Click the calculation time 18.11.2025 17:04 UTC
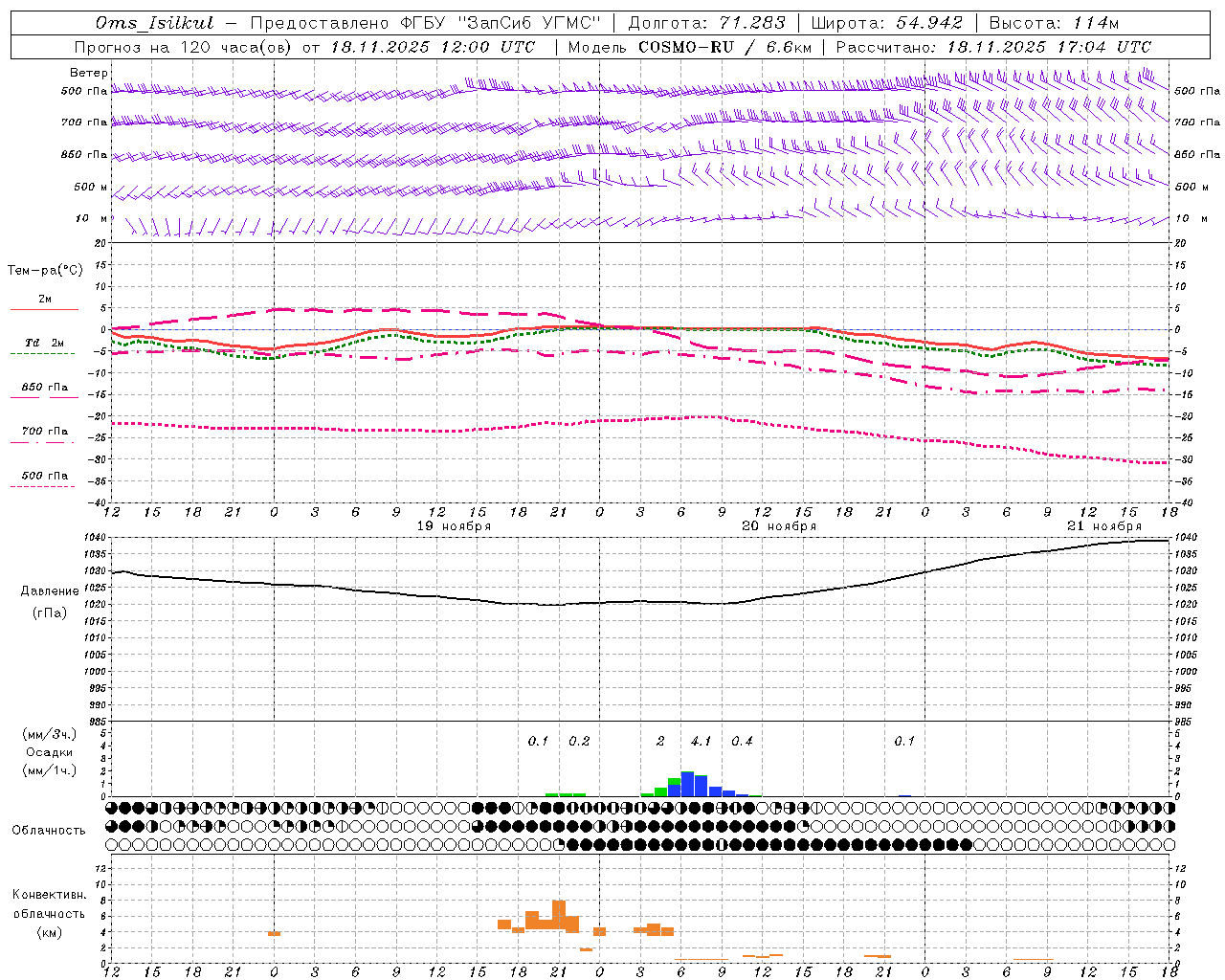Viewport: 1225px width, 980px height. [x=1049, y=47]
